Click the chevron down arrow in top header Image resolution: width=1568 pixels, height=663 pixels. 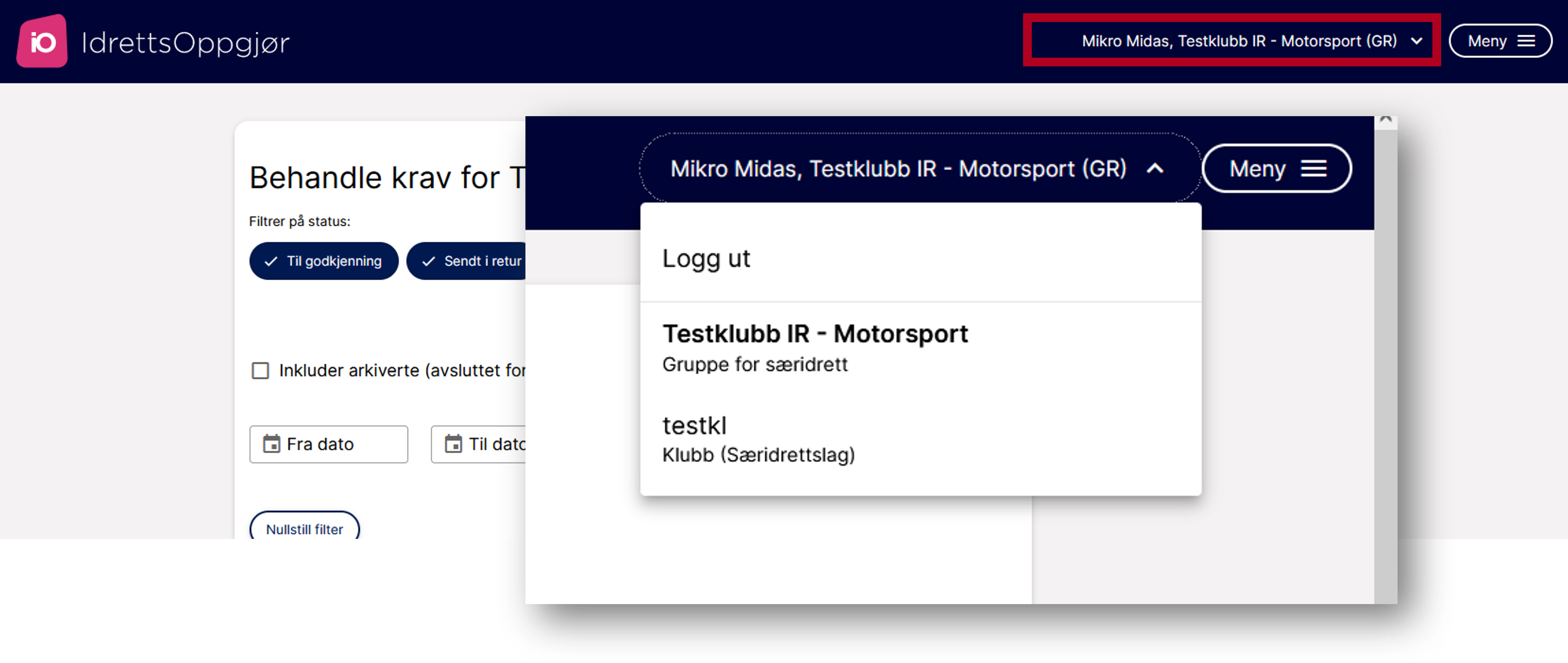tap(1417, 41)
